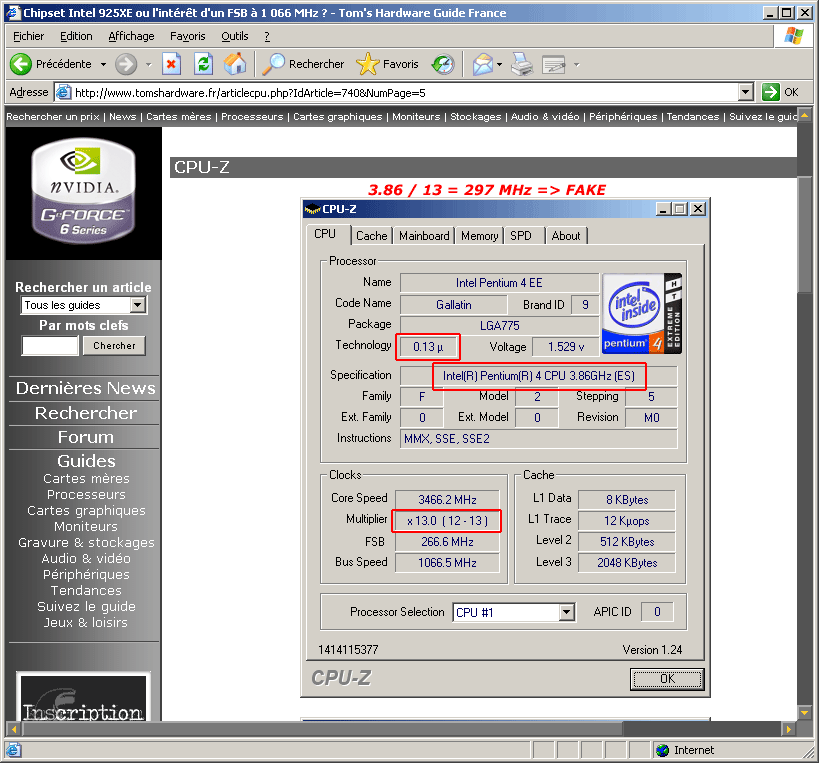Switch to the Mainboard tab
The width and height of the screenshot is (819, 763).
click(x=424, y=236)
